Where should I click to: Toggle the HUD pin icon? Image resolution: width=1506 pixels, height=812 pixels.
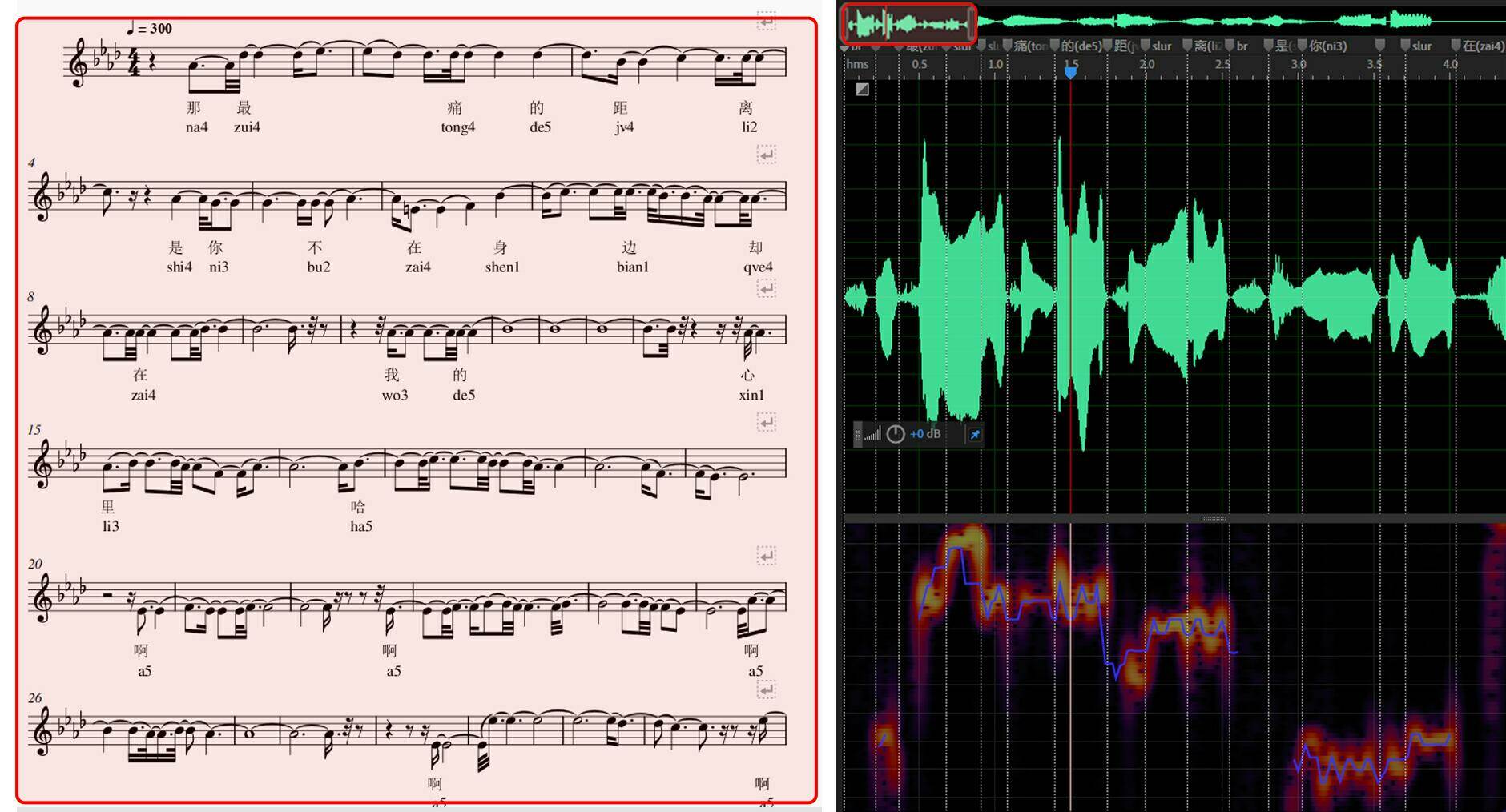click(975, 434)
